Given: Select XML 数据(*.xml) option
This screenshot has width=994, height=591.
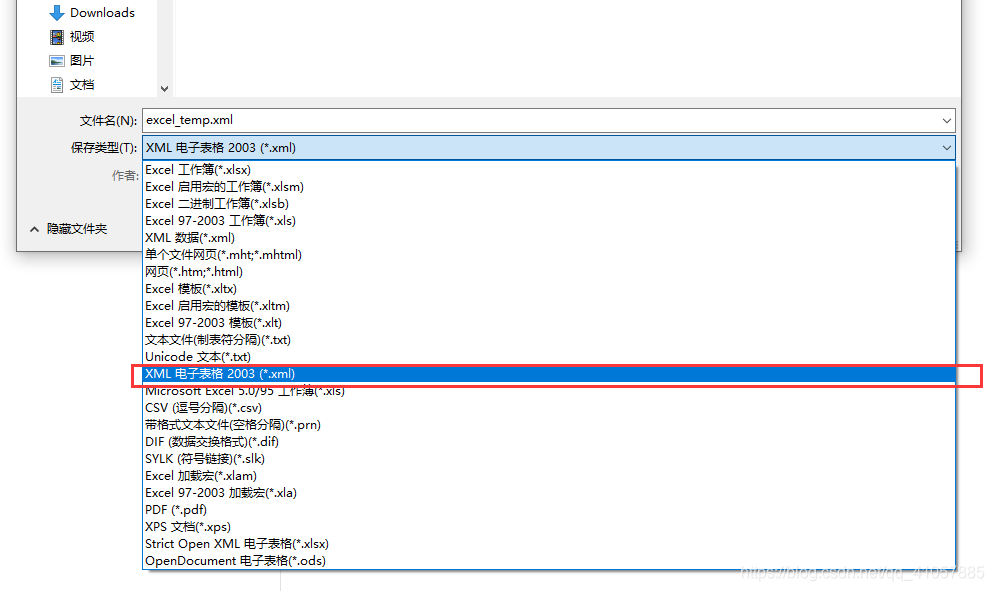Looking at the screenshot, I should (549, 238).
